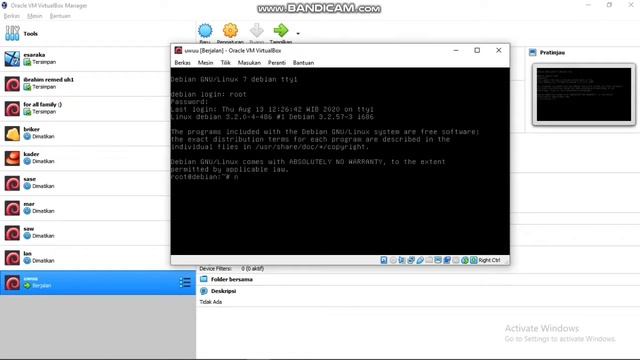Click the VirtualBox Manager title bar icon
This screenshot has width=640, height=360.
click(x=4, y=5)
